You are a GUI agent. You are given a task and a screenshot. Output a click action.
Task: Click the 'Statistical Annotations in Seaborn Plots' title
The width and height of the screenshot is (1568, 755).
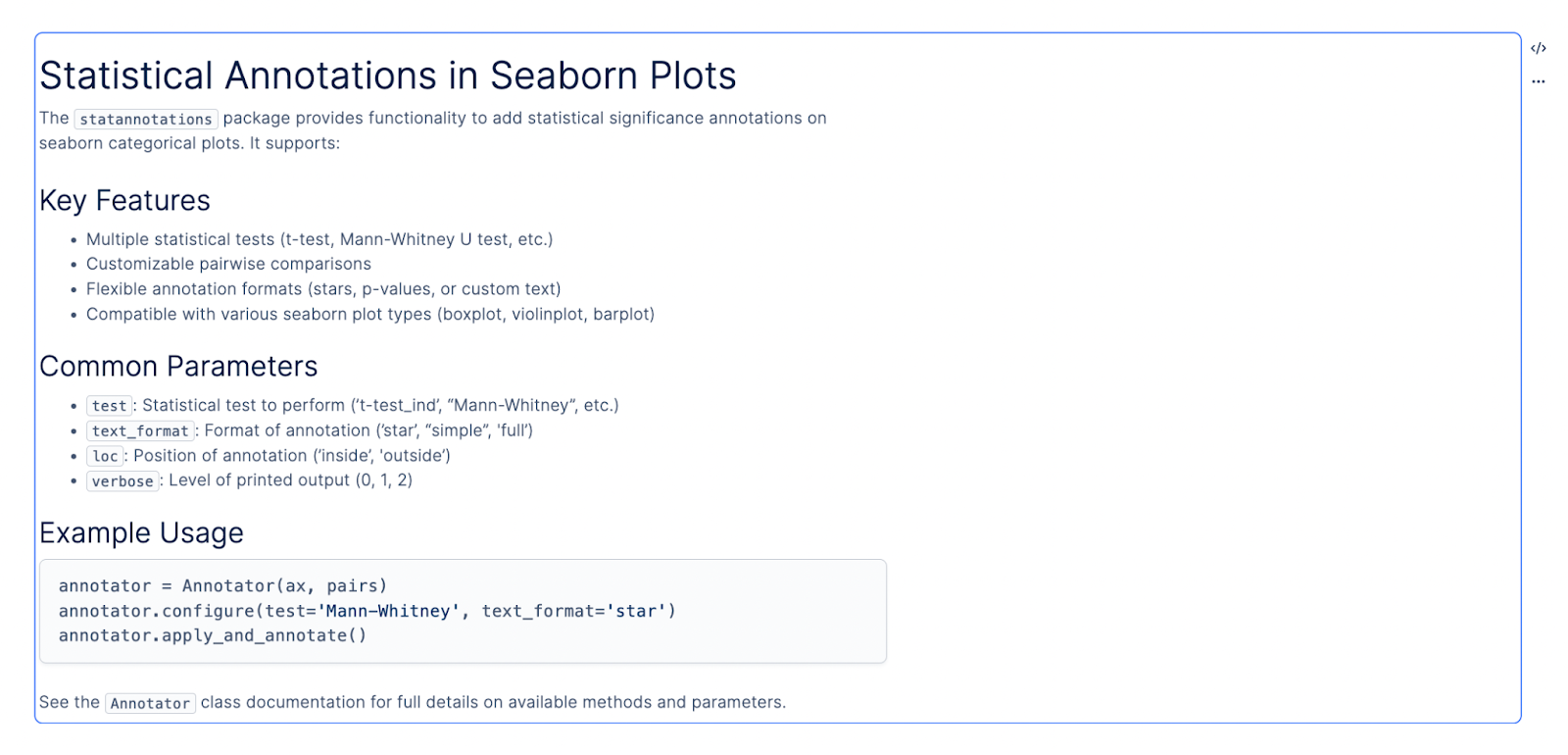[388, 75]
